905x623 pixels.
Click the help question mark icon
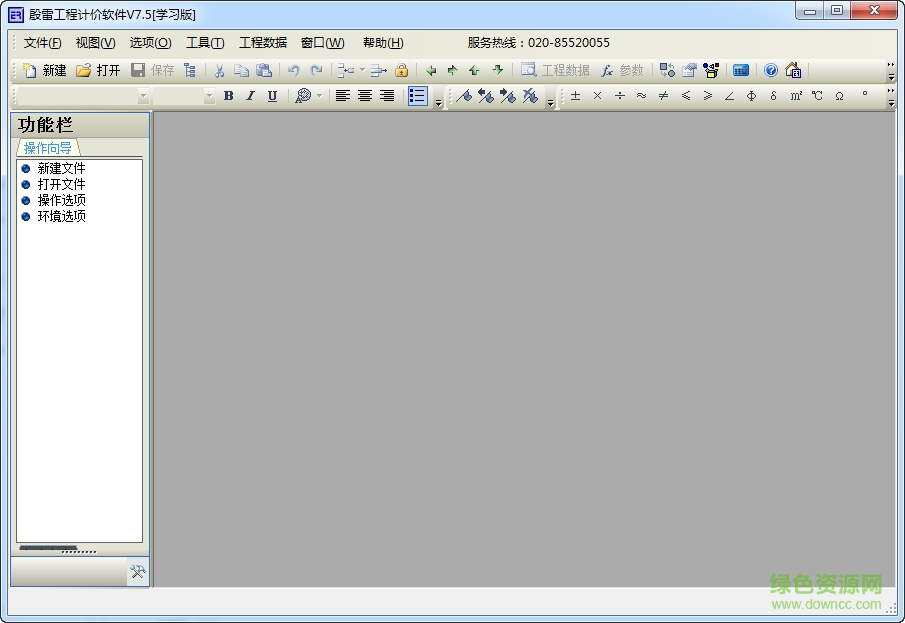point(771,70)
